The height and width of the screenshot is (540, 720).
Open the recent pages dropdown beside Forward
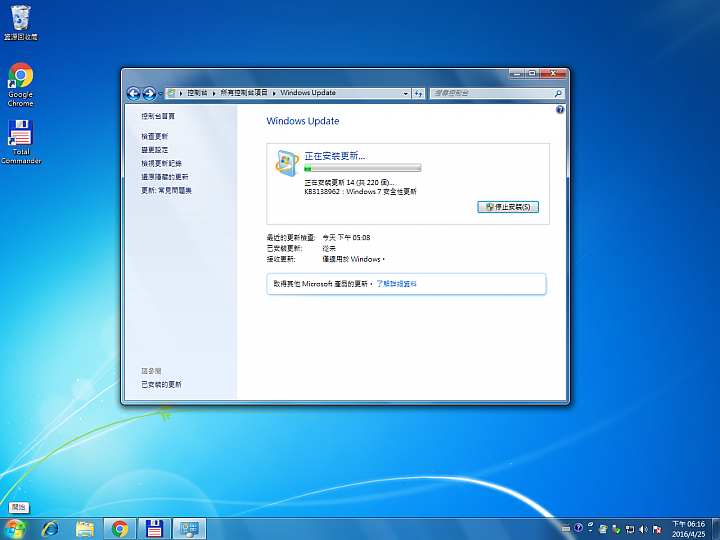click(x=160, y=94)
